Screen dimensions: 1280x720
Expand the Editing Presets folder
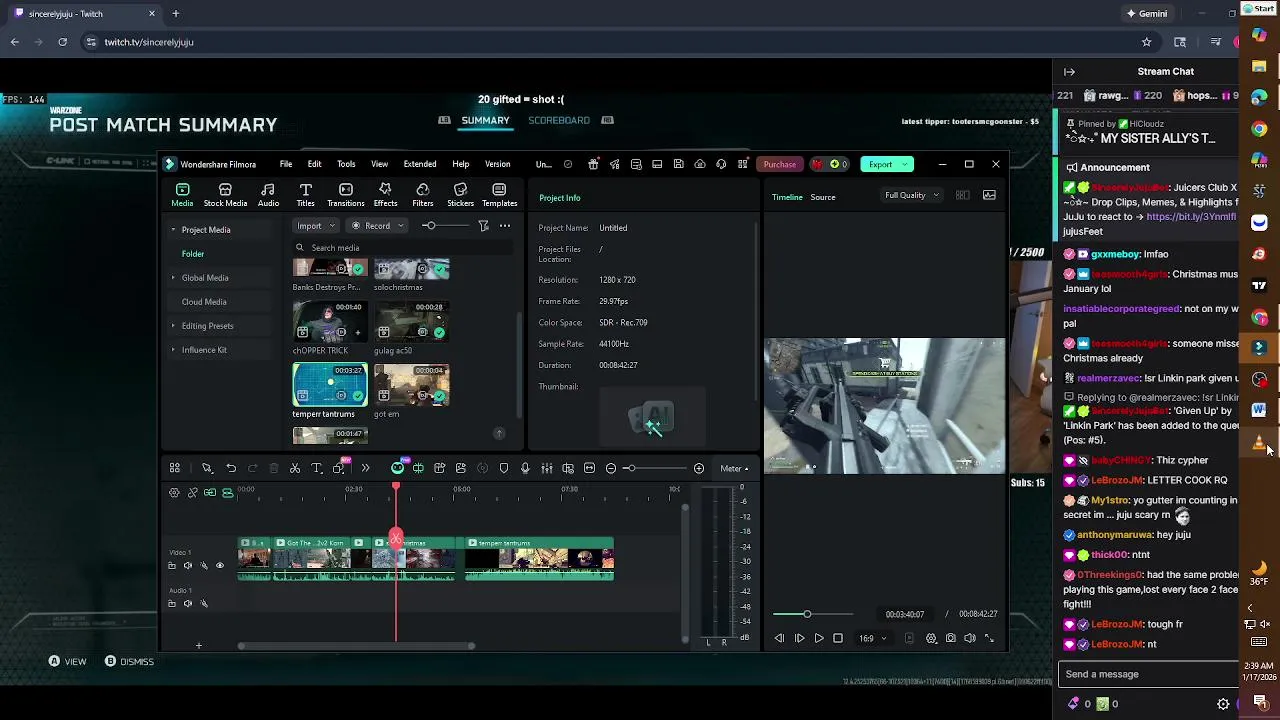point(173,326)
